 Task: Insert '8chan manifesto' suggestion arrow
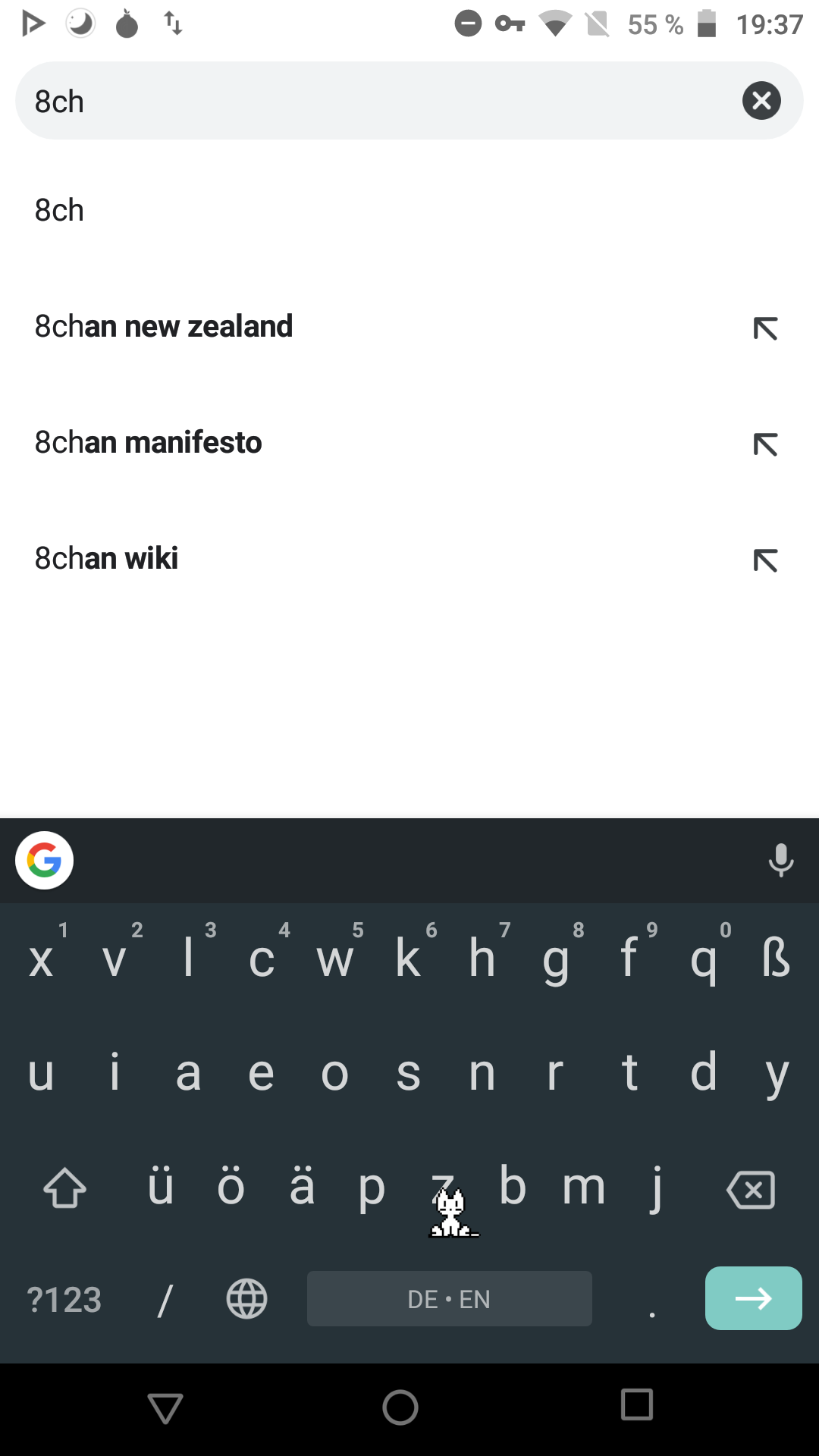(x=765, y=444)
